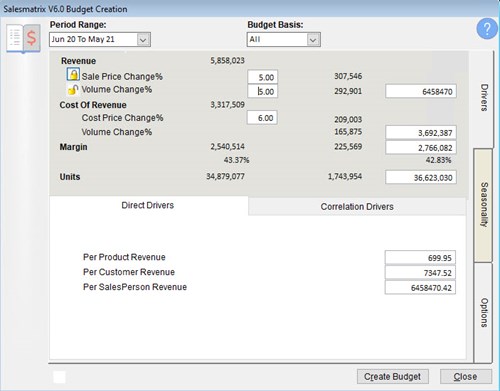This screenshot has width=500, height=391.
Task: Click the Per SalesPerson Revenue field 6458470.42
Action: click(x=420, y=288)
